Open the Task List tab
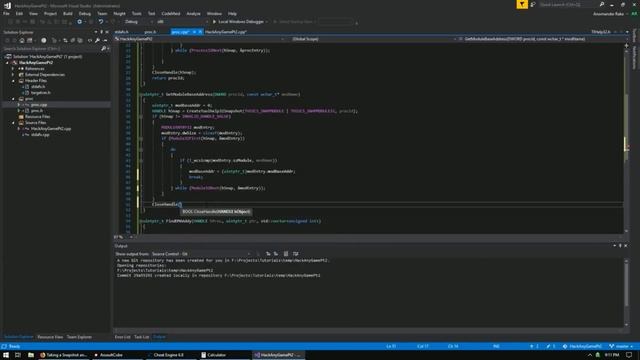640x360 pixels. pyautogui.click(x=142, y=337)
